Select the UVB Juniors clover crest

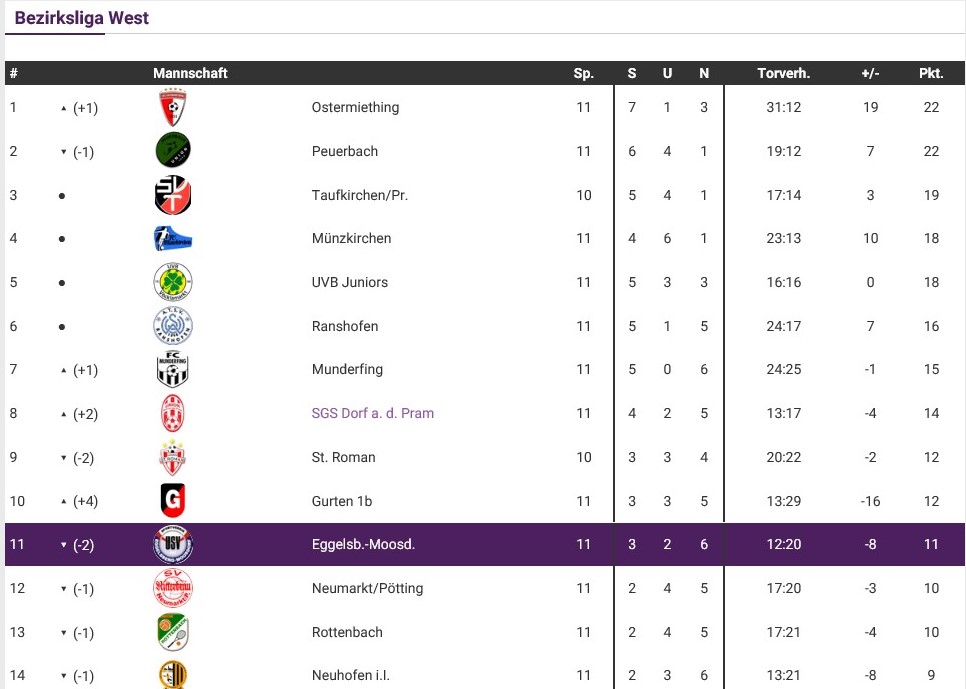point(173,283)
